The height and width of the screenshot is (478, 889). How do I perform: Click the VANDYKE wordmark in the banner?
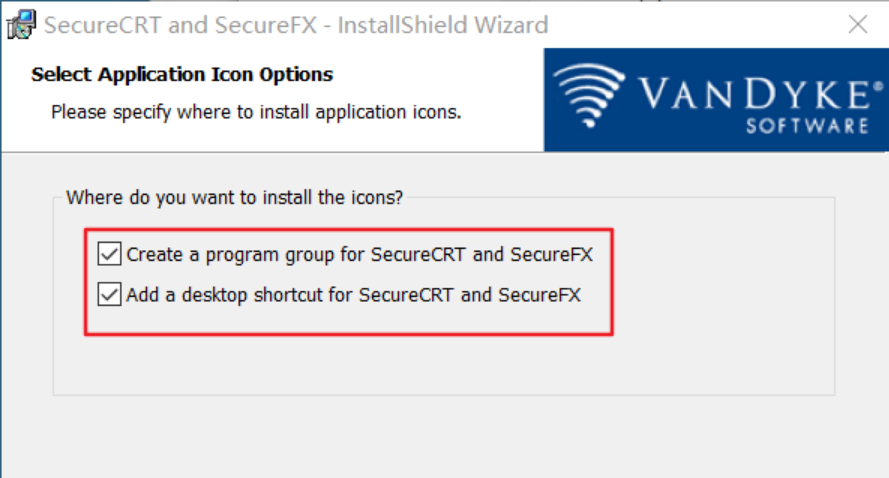tap(752, 95)
